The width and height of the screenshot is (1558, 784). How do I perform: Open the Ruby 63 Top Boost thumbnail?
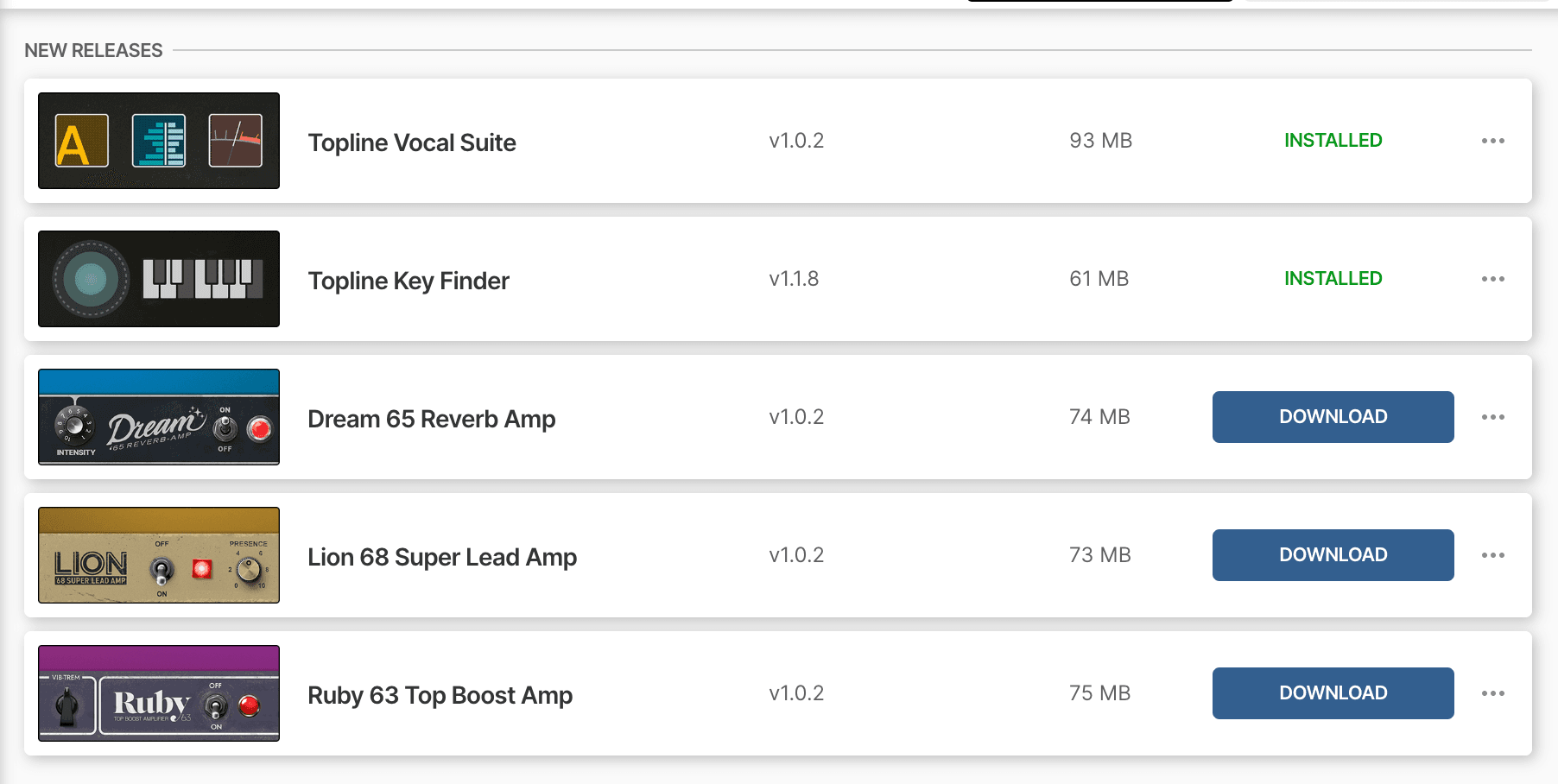(x=159, y=693)
